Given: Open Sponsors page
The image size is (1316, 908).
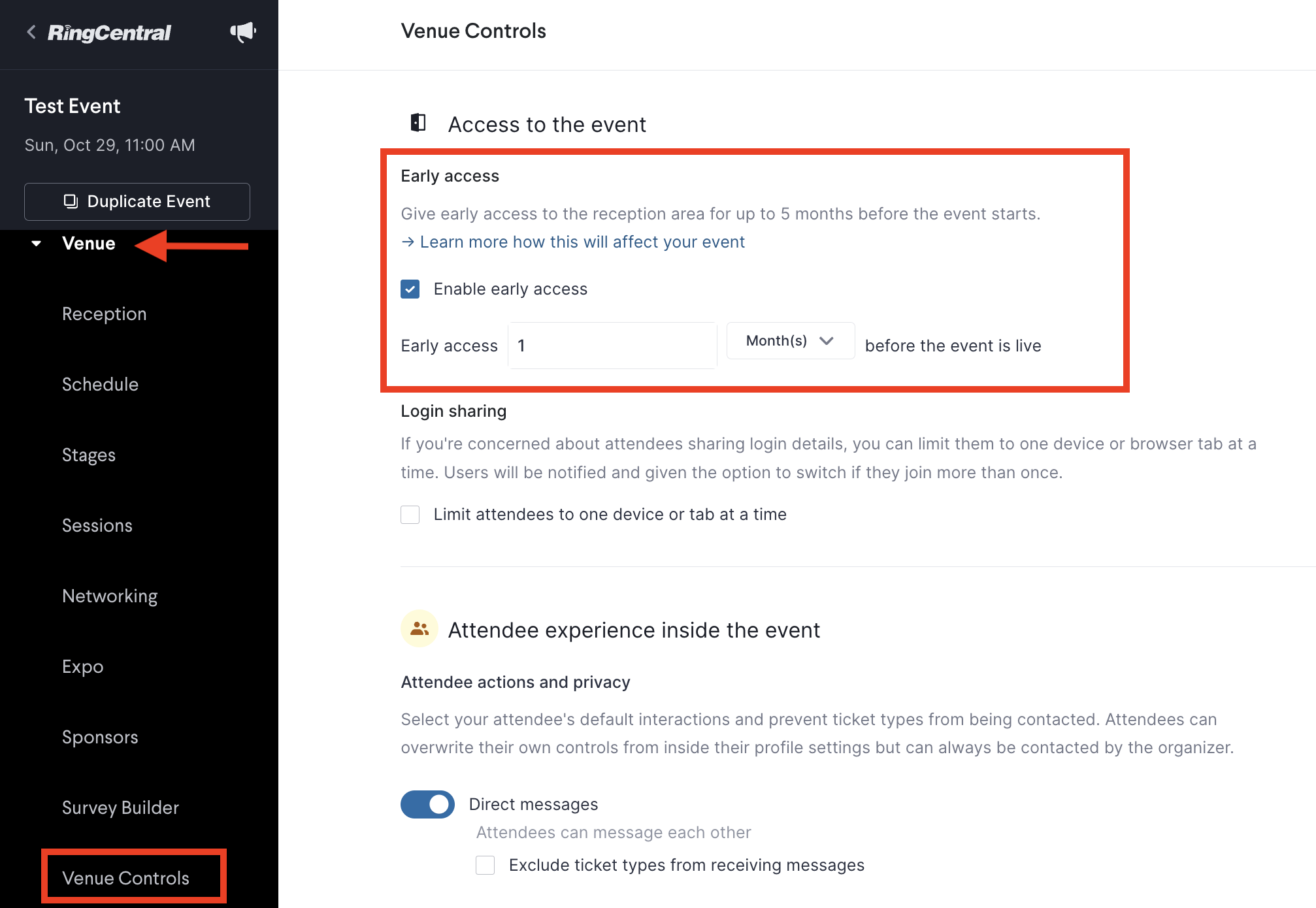Looking at the screenshot, I should point(100,737).
